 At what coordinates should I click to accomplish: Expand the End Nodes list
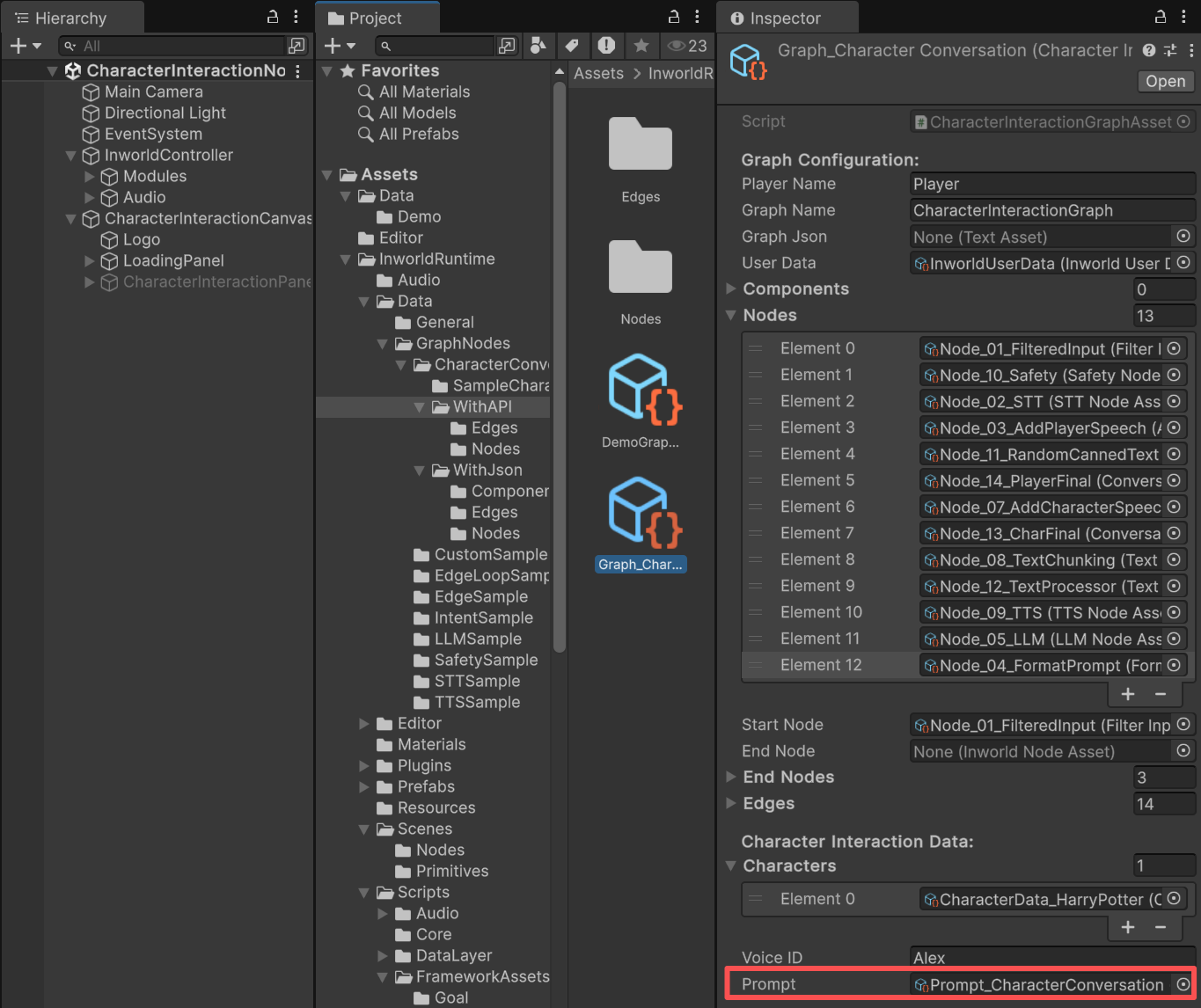pyautogui.click(x=730, y=777)
